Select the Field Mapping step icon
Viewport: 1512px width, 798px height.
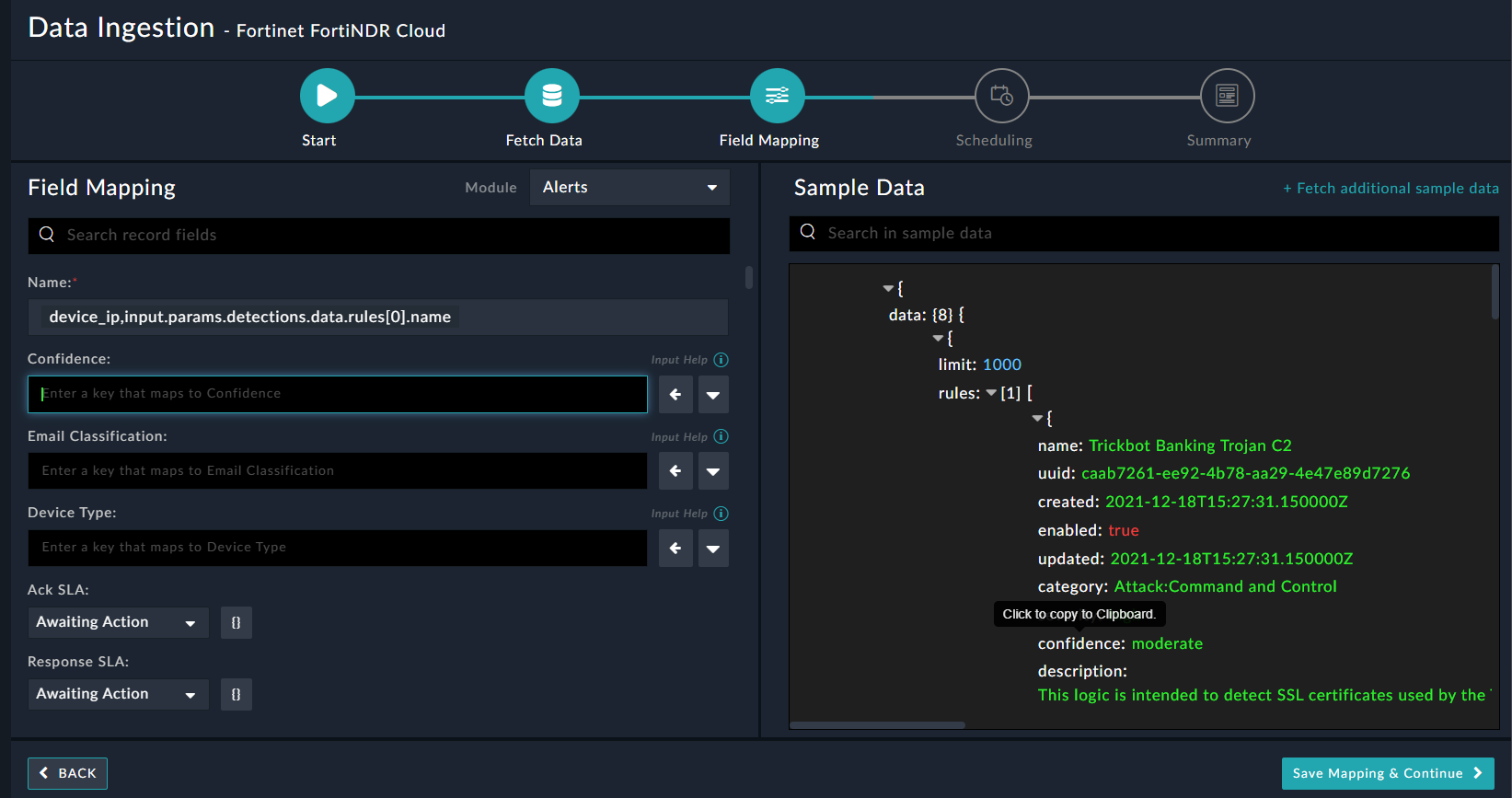click(x=777, y=96)
